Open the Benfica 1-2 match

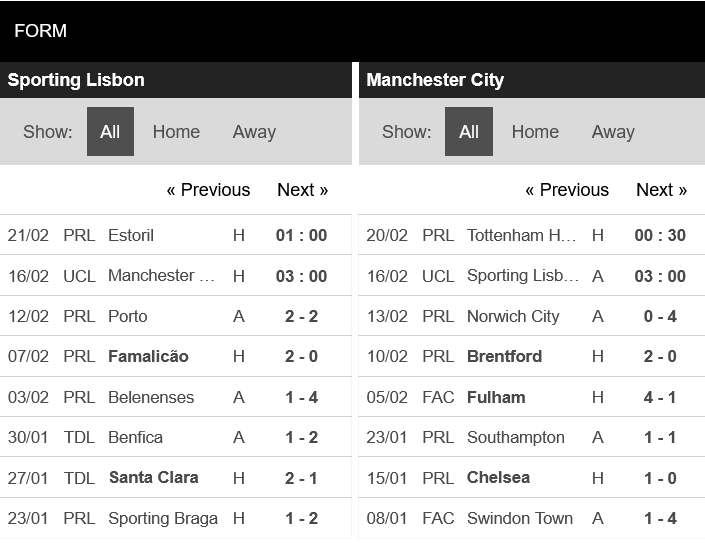click(x=176, y=437)
